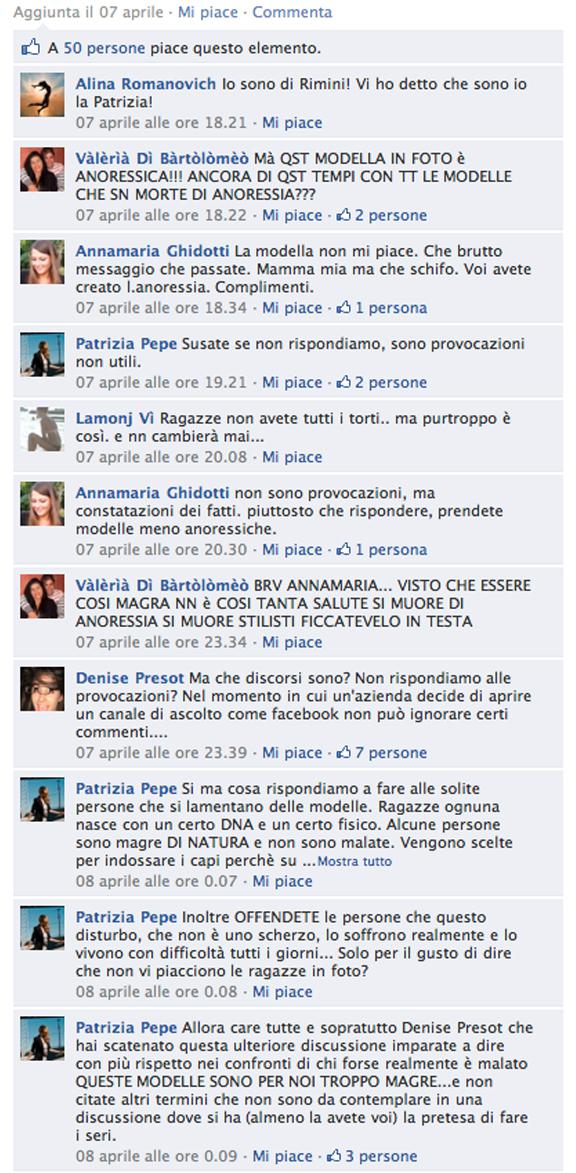
Task: Click the thumbs-up icon beside 50 persone
Action: [x=31, y=48]
